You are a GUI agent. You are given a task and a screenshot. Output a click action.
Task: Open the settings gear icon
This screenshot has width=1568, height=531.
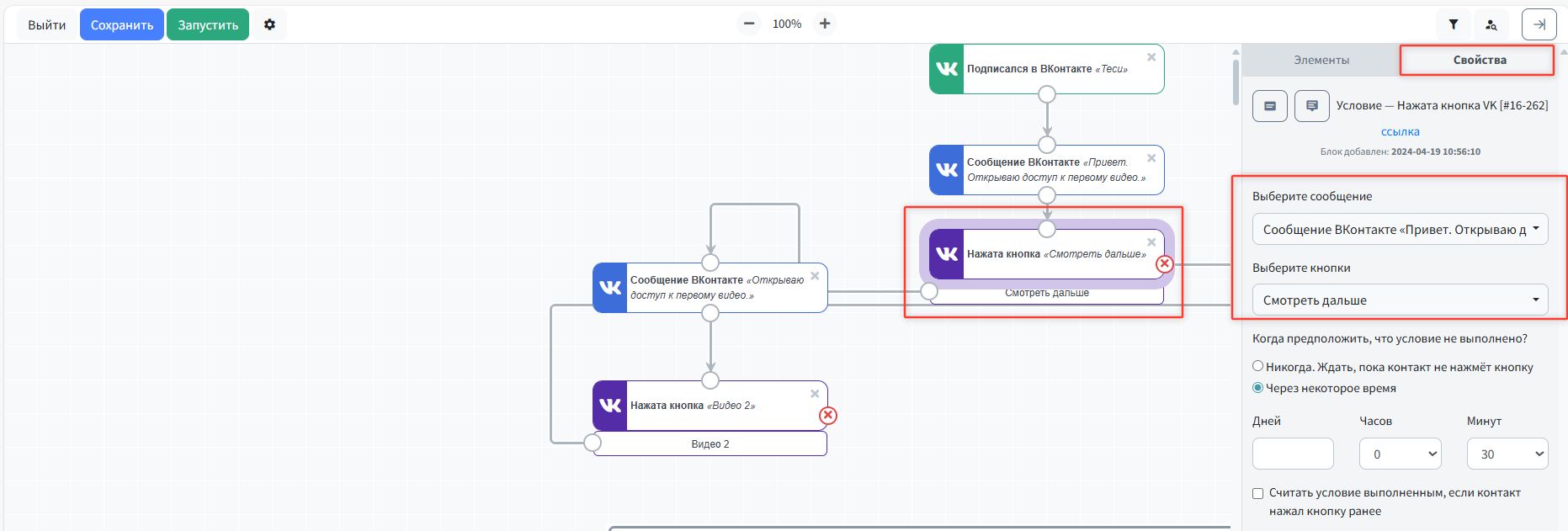[x=269, y=24]
